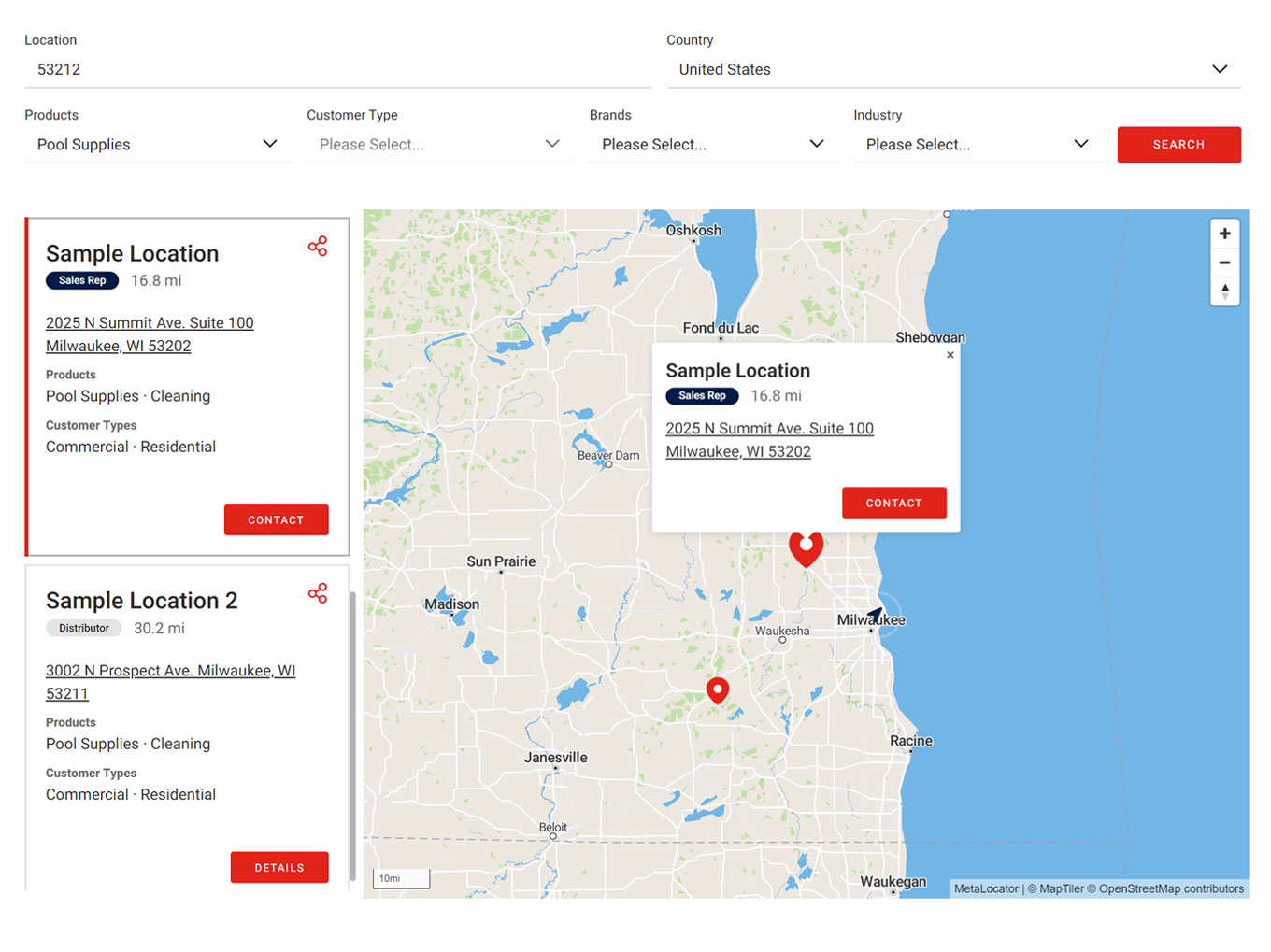View DETAILS for Sample Location 2
Screen dimensions: 1271x952
(279, 867)
